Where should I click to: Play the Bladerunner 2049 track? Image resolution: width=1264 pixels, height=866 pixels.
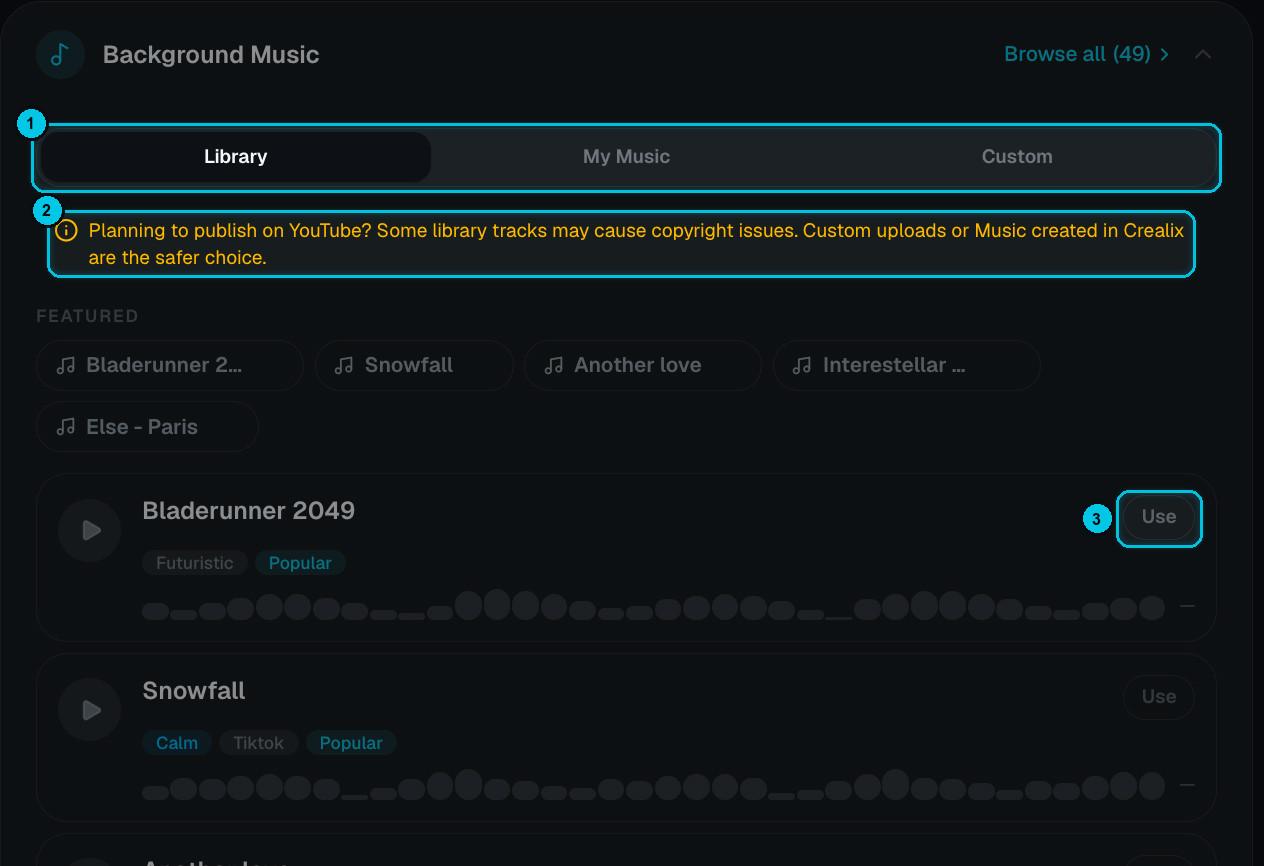[90, 530]
